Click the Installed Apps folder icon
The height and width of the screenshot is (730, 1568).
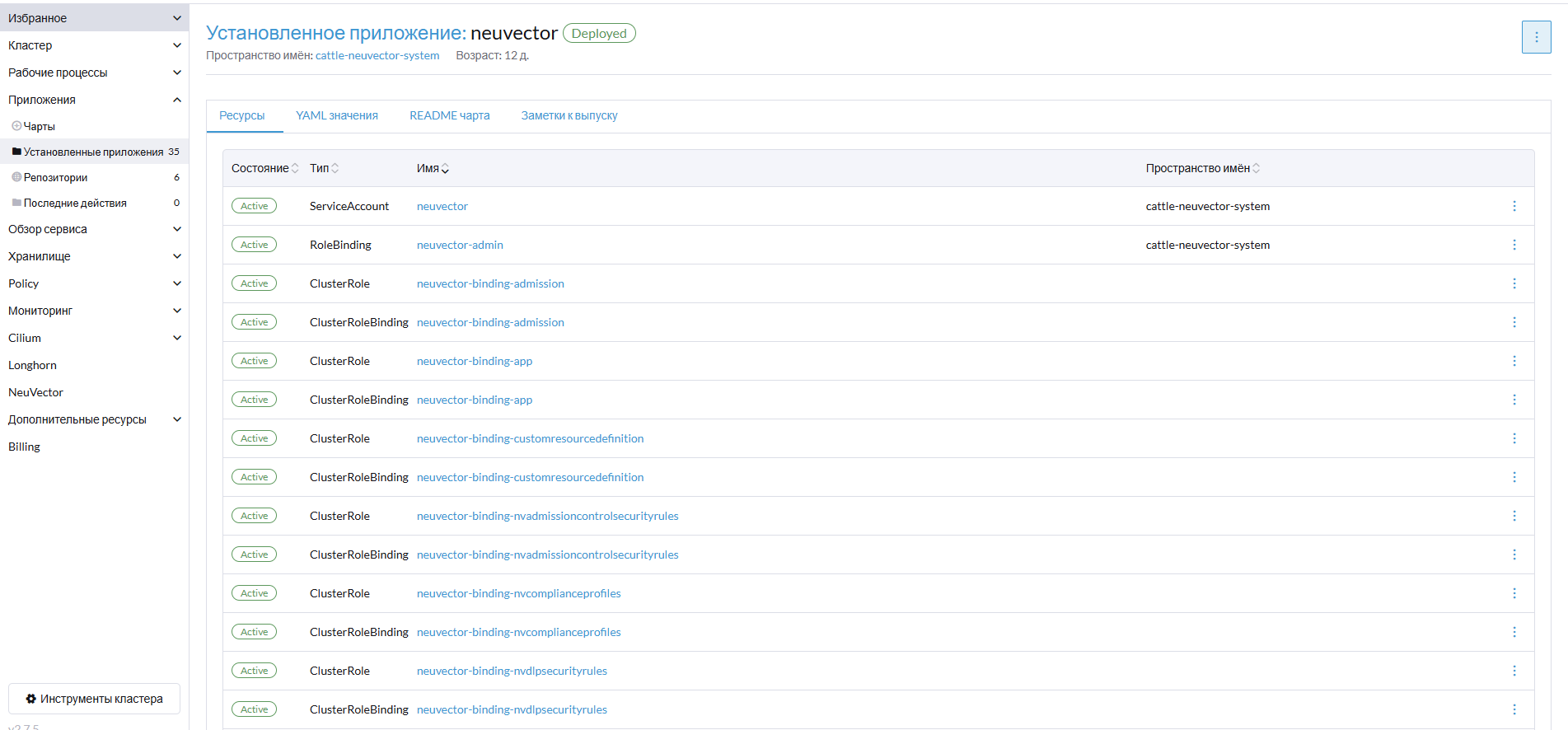(x=16, y=152)
